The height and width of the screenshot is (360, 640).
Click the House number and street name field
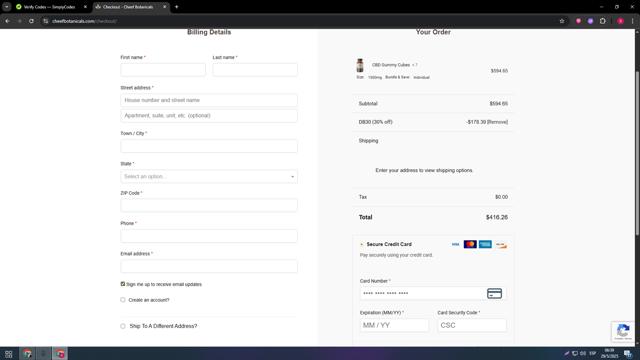[x=209, y=100]
